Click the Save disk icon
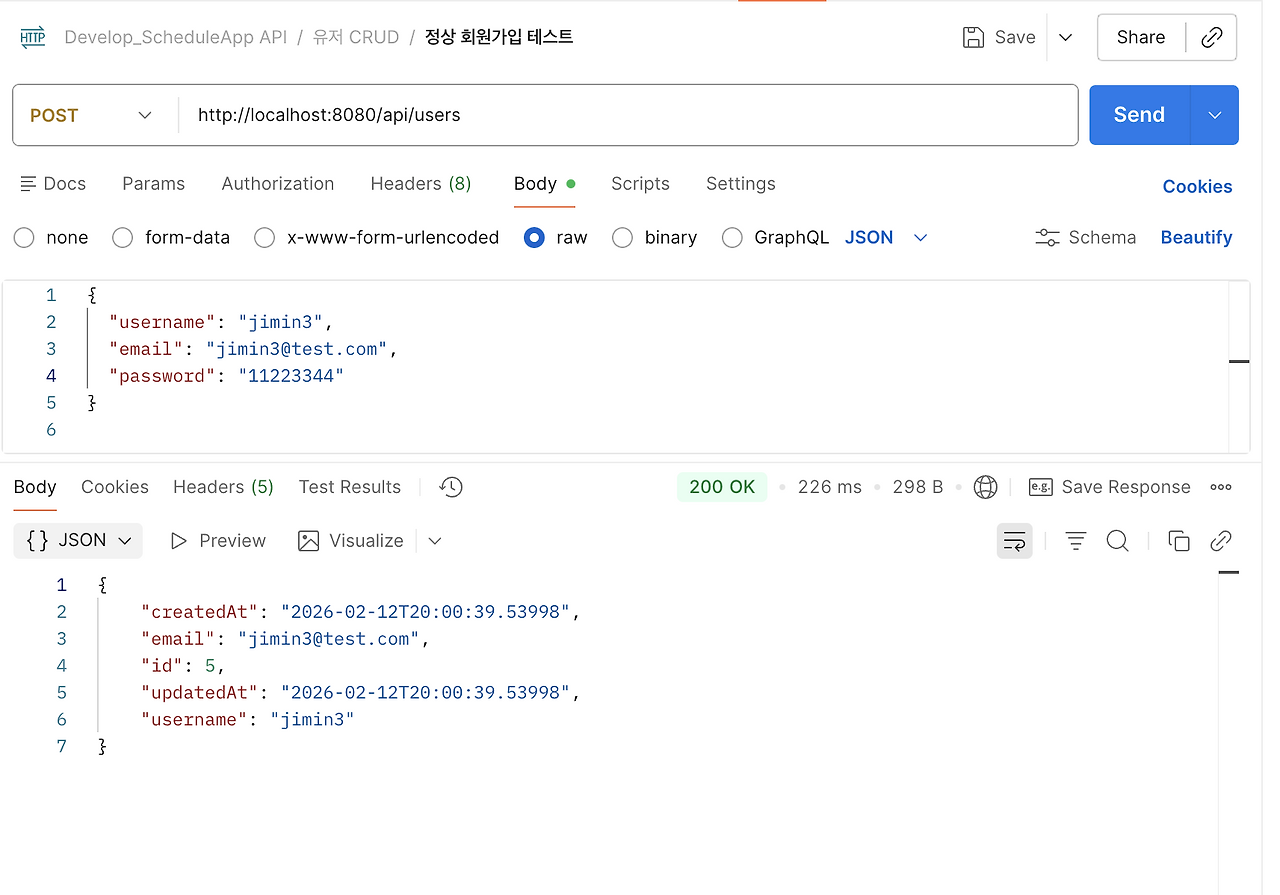The image size is (1280, 895). point(973,38)
